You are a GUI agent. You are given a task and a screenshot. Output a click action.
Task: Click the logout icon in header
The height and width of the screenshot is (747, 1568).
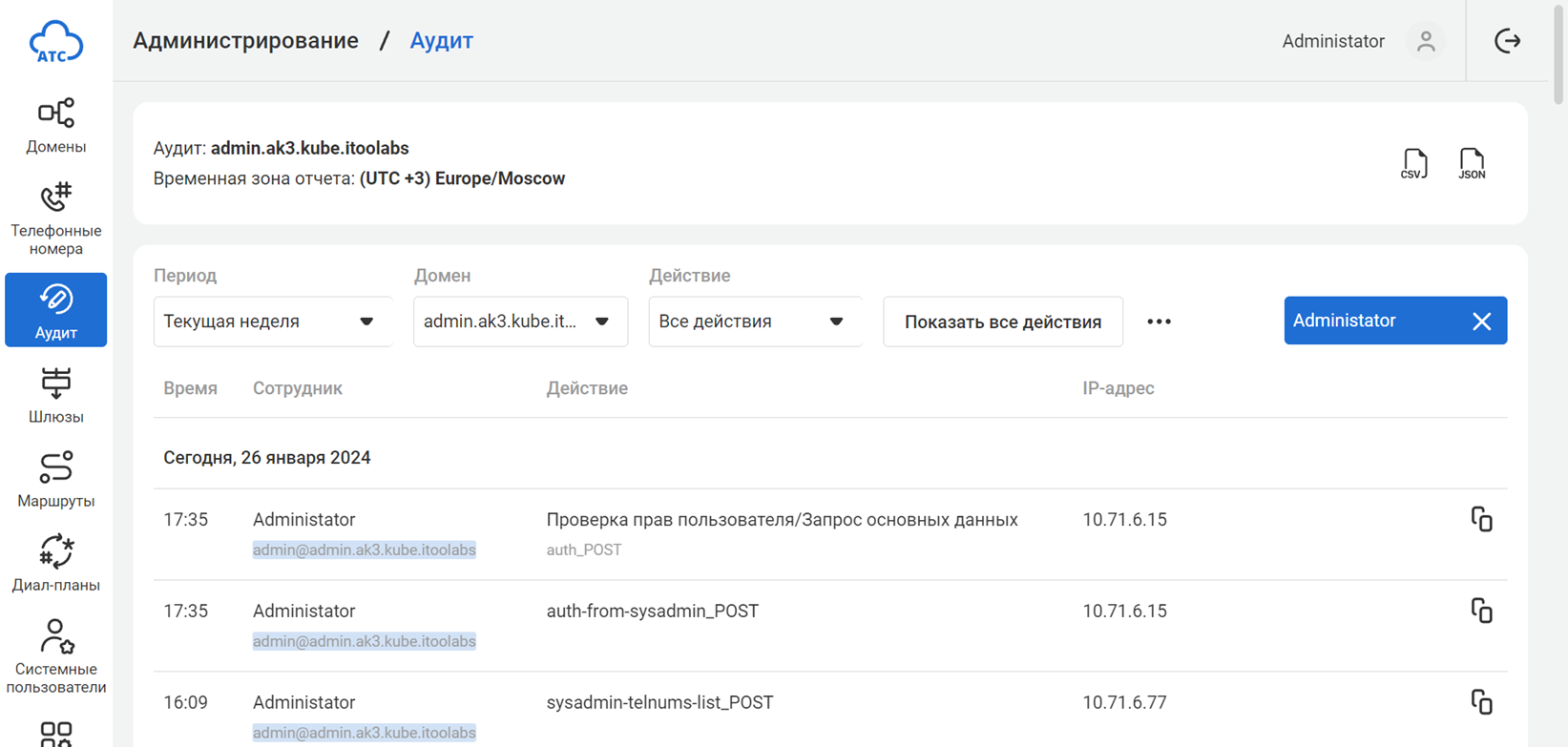1507,41
